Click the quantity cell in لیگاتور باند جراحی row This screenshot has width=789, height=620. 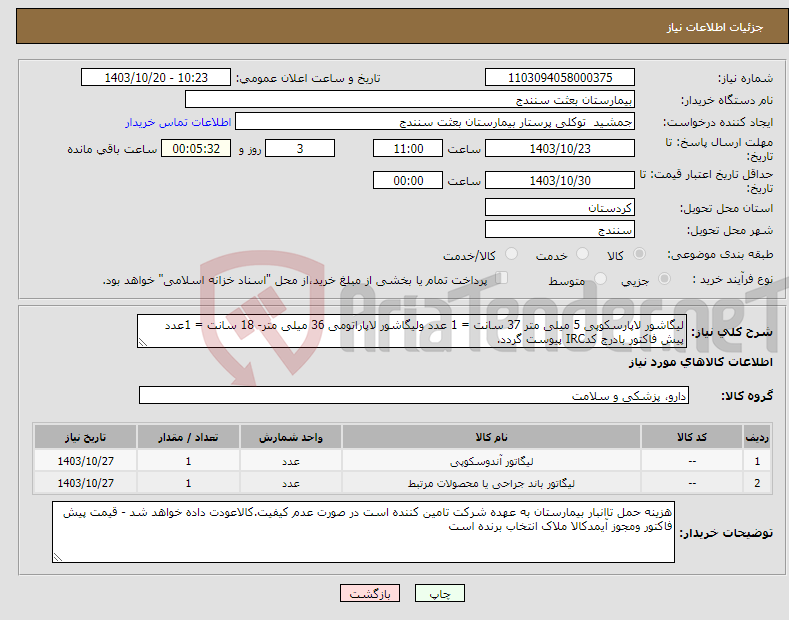click(188, 483)
